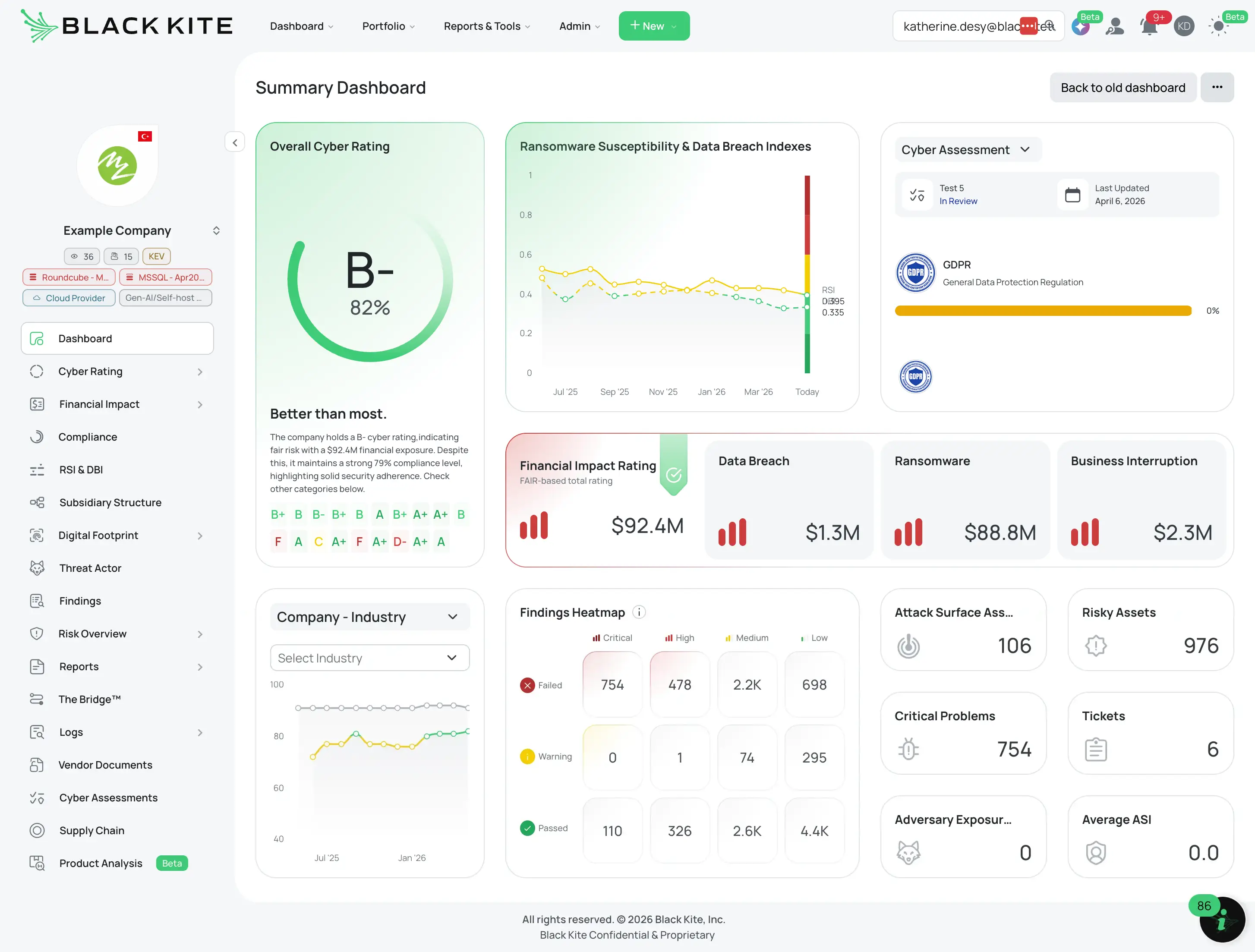Click The Bridge sidebar icon
1255x952 pixels.
37,699
